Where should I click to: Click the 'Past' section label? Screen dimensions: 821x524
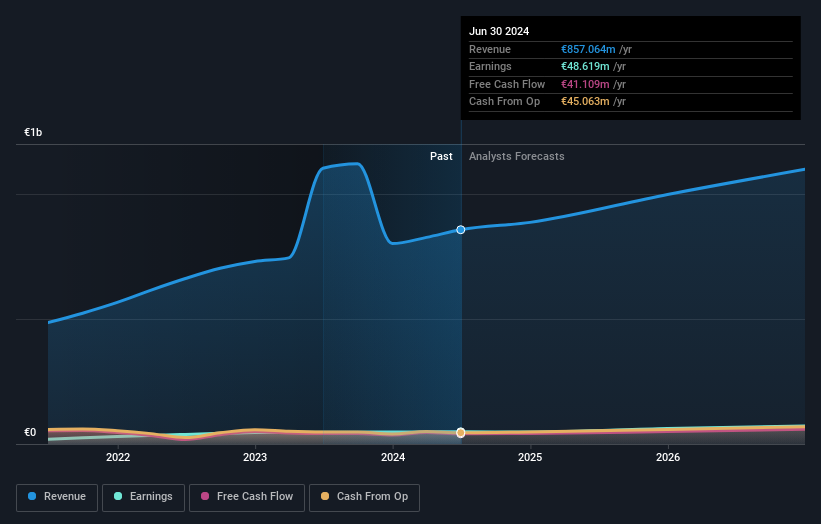pos(441,157)
